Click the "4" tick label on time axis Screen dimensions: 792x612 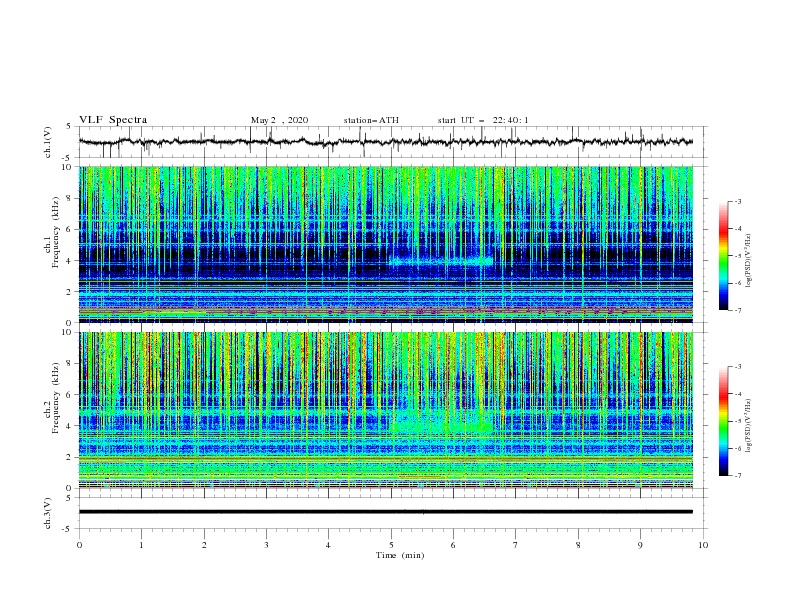click(328, 545)
